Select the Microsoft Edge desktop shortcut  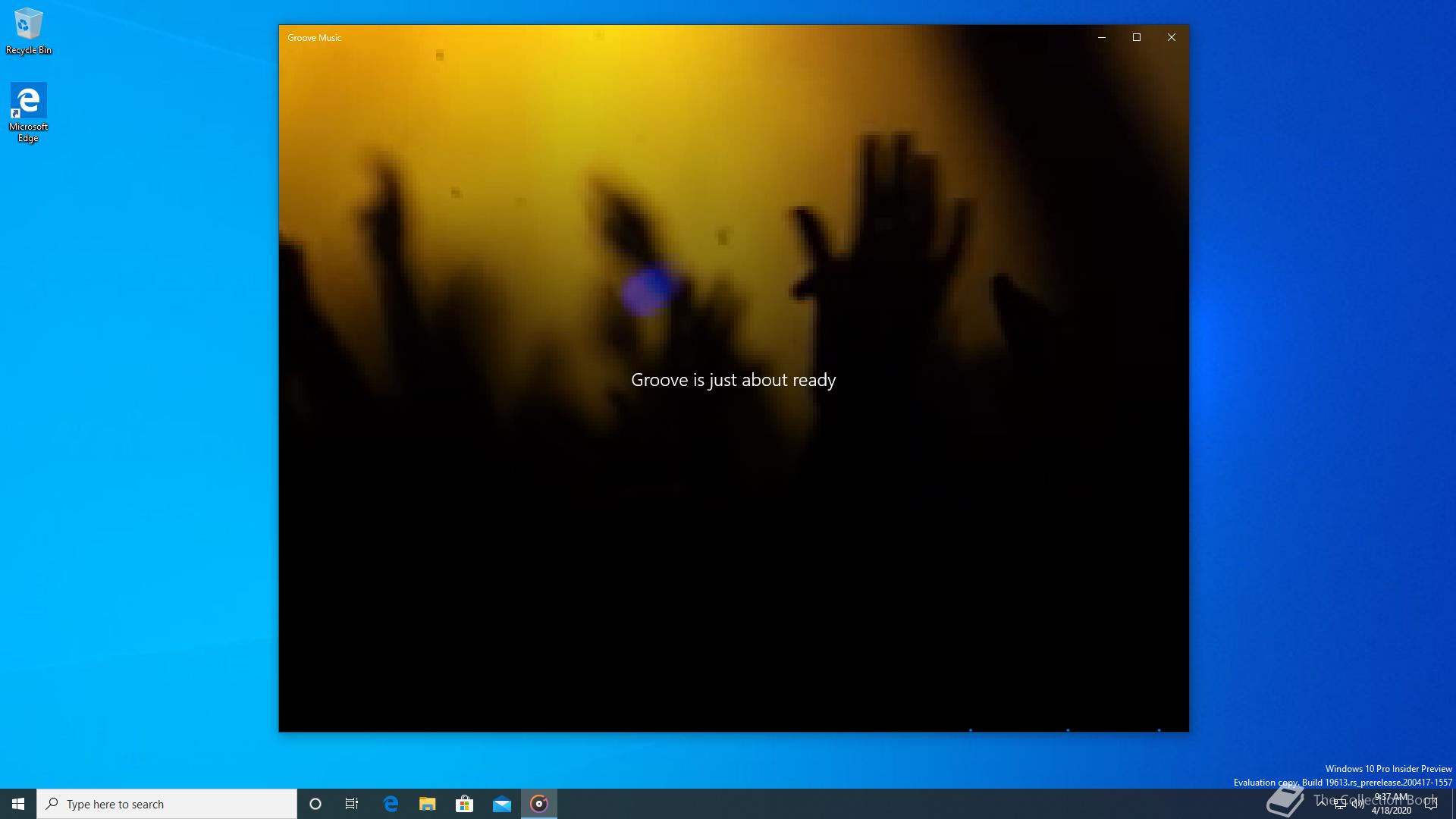29,112
